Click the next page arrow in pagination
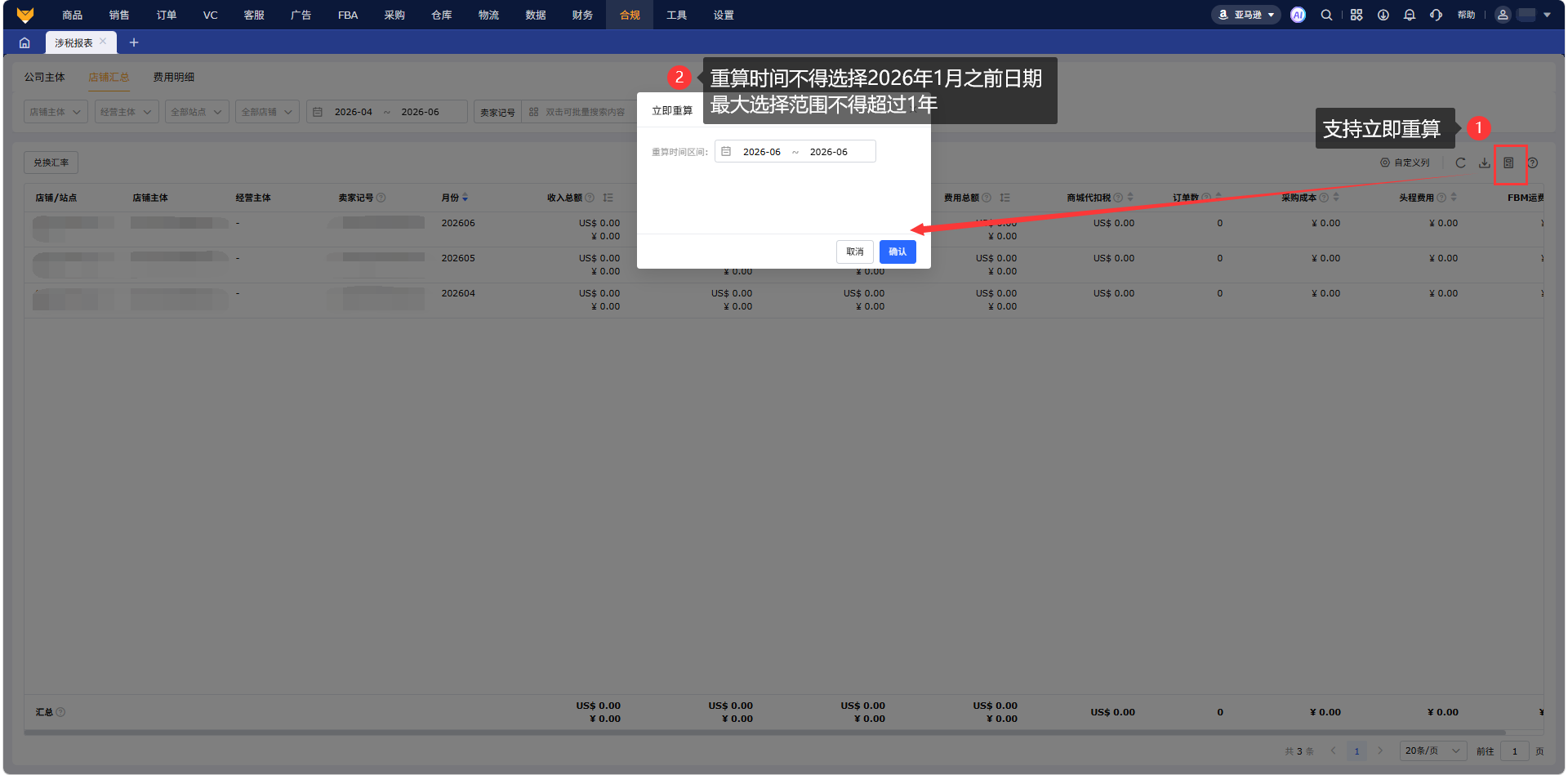 1381,751
